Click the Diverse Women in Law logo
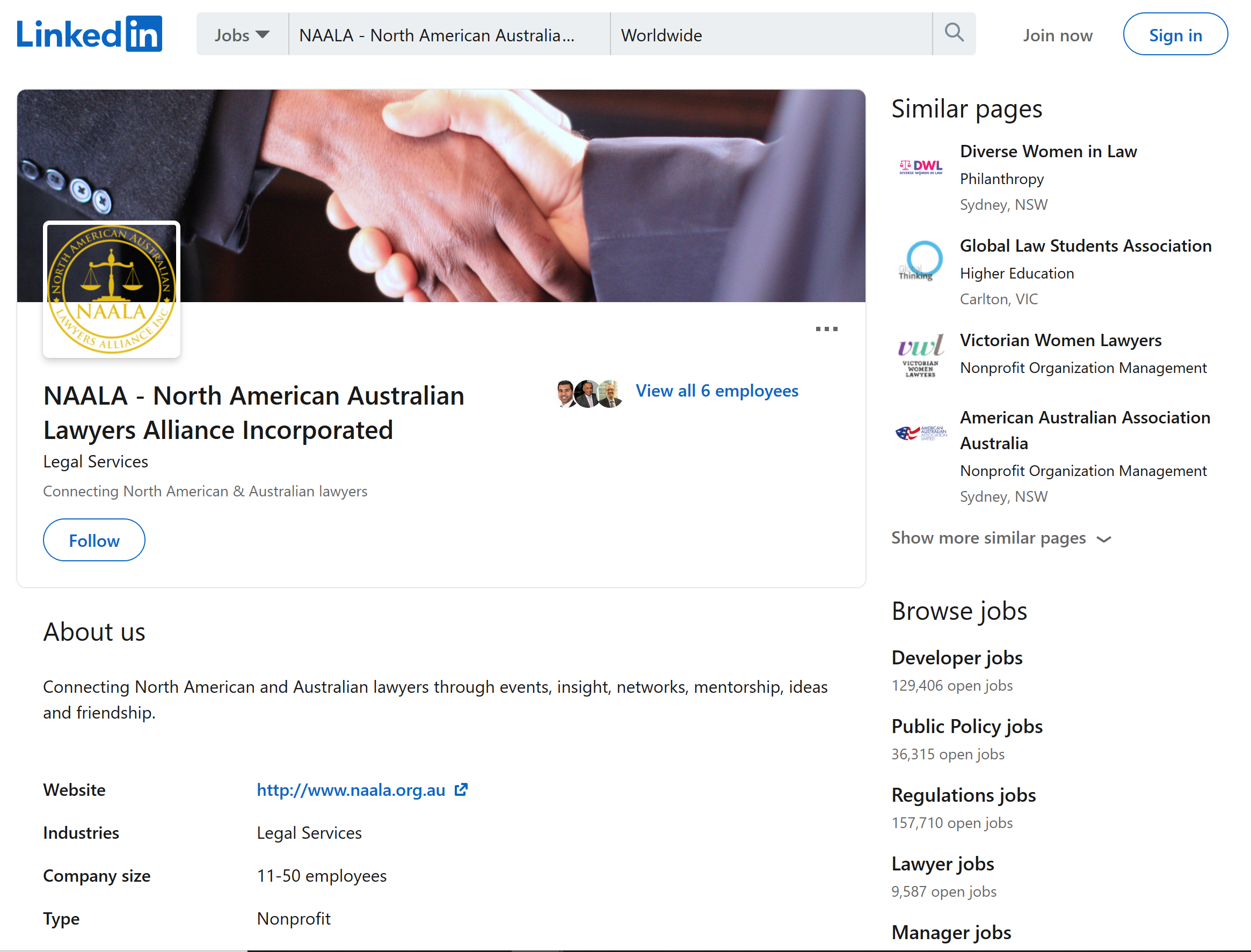 [x=921, y=167]
